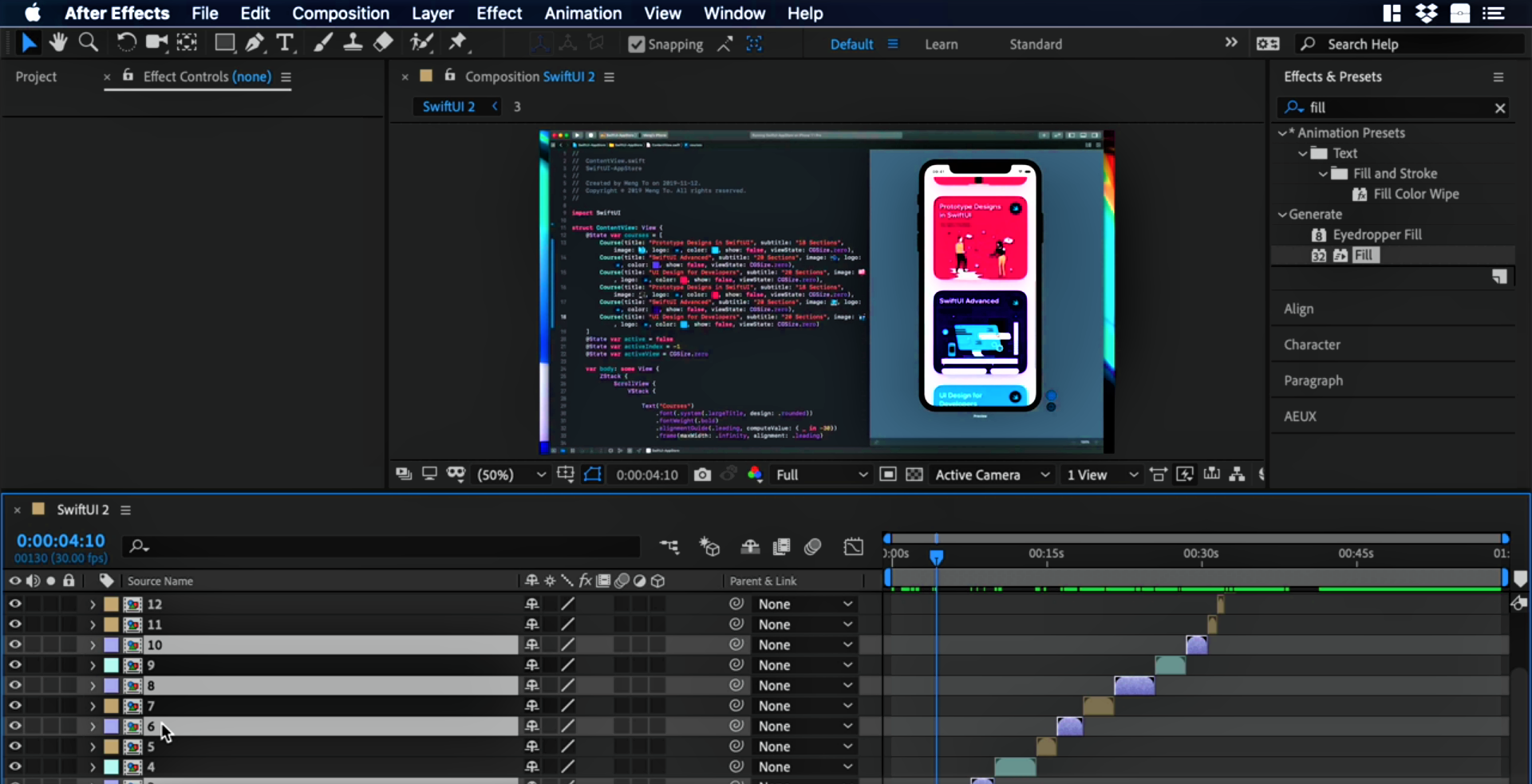Screen dimensions: 1532x784
Task: Click the label color swatch of layer 4
Action: pos(111,766)
